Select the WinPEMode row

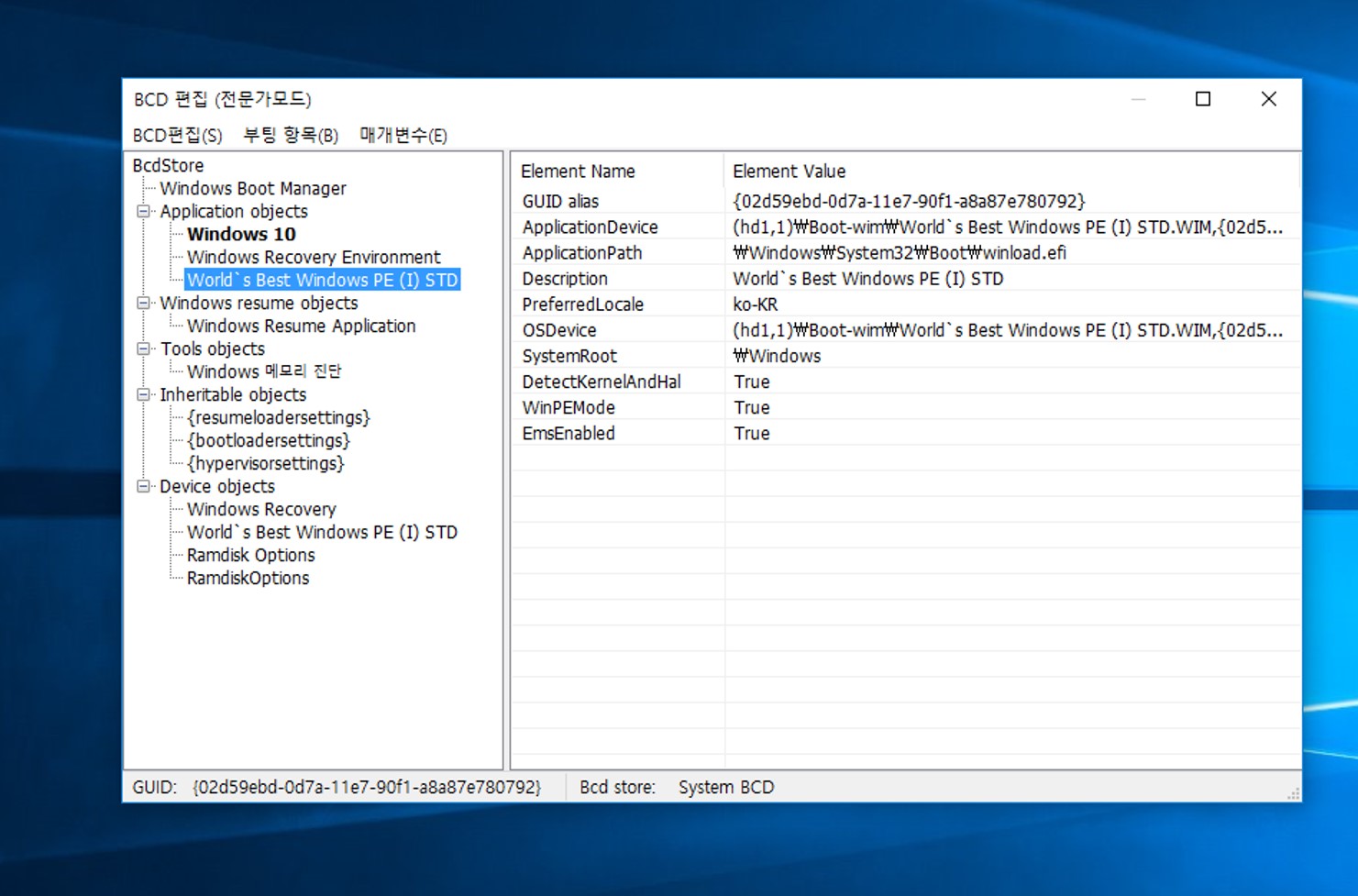coord(905,407)
